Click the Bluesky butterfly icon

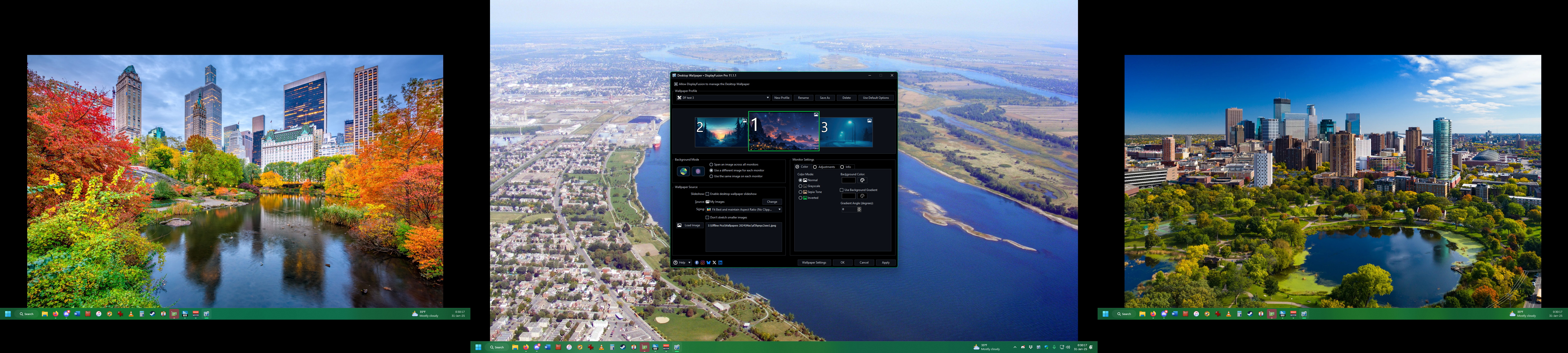(709, 262)
